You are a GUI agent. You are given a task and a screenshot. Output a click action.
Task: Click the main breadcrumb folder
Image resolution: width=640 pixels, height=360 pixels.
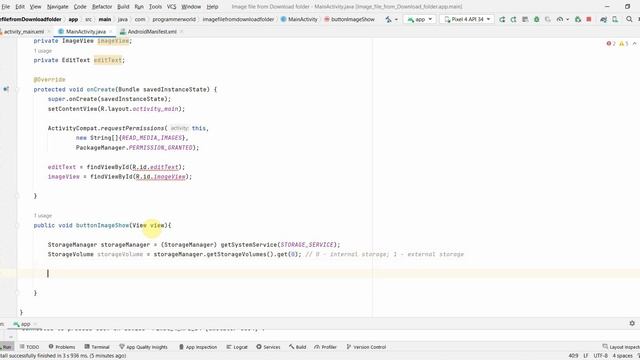pyautogui.click(x=104, y=19)
